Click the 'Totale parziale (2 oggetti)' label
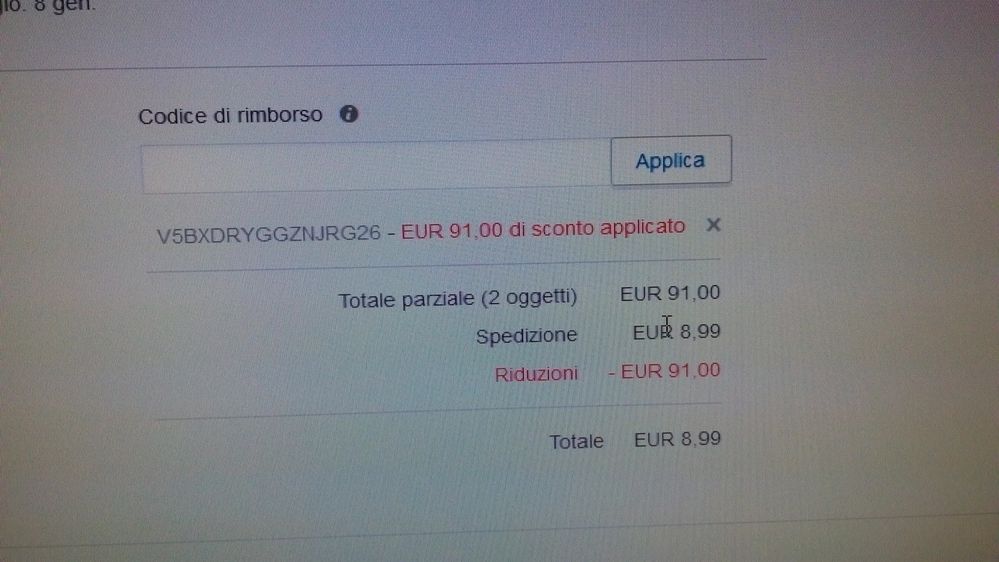This screenshot has width=999, height=562. pyautogui.click(x=457, y=298)
